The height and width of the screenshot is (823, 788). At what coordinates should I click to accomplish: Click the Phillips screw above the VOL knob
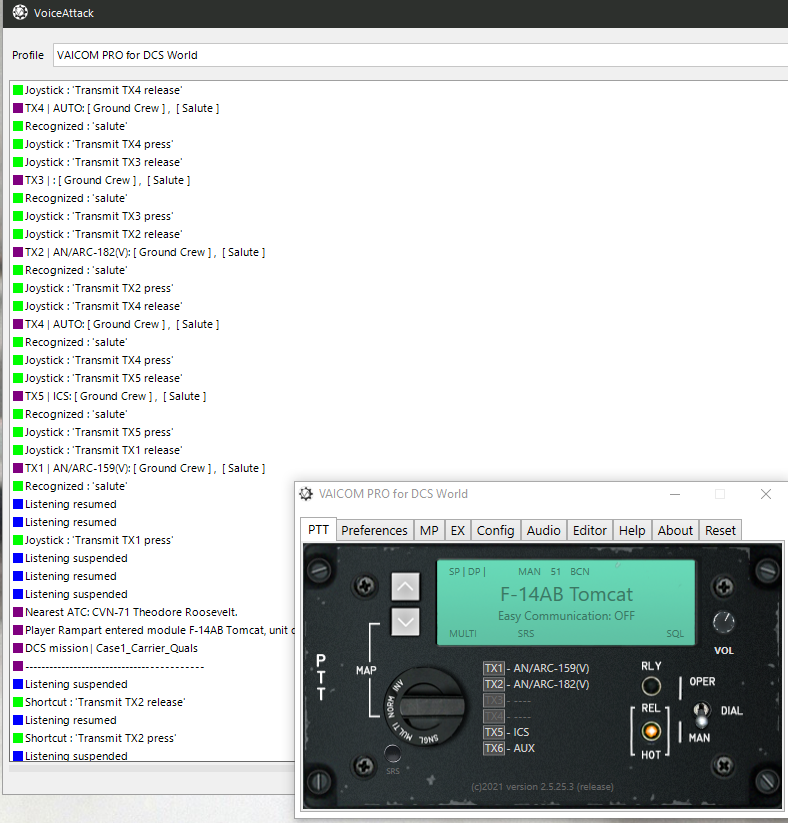click(724, 587)
